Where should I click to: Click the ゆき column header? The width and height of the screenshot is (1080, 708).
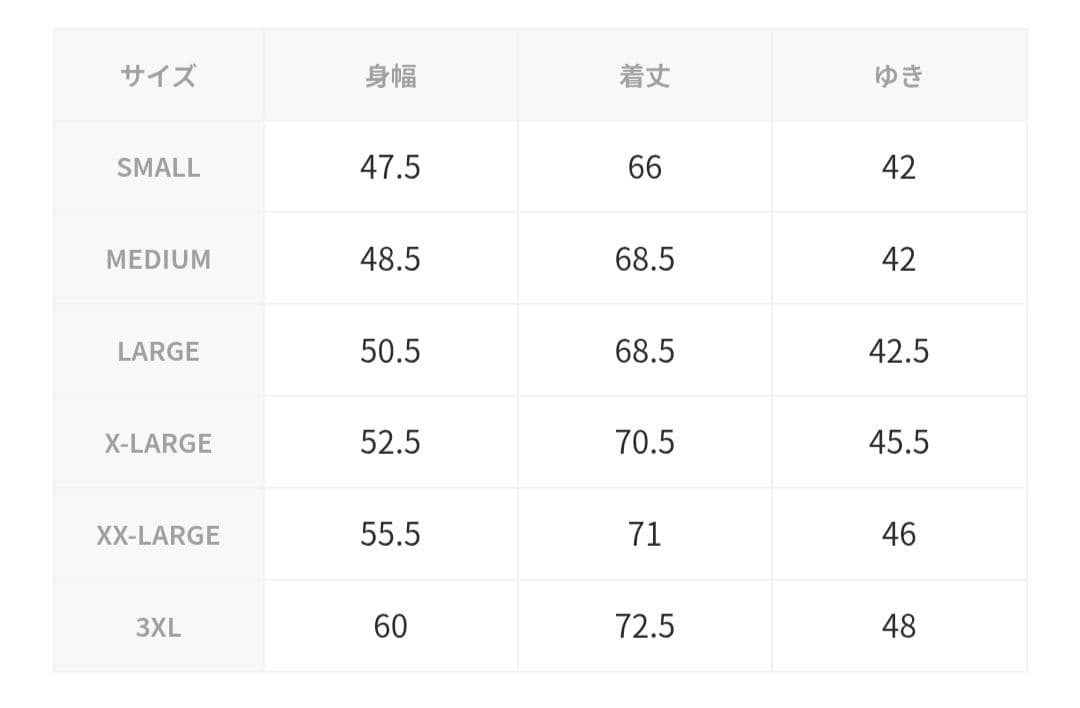pos(898,76)
